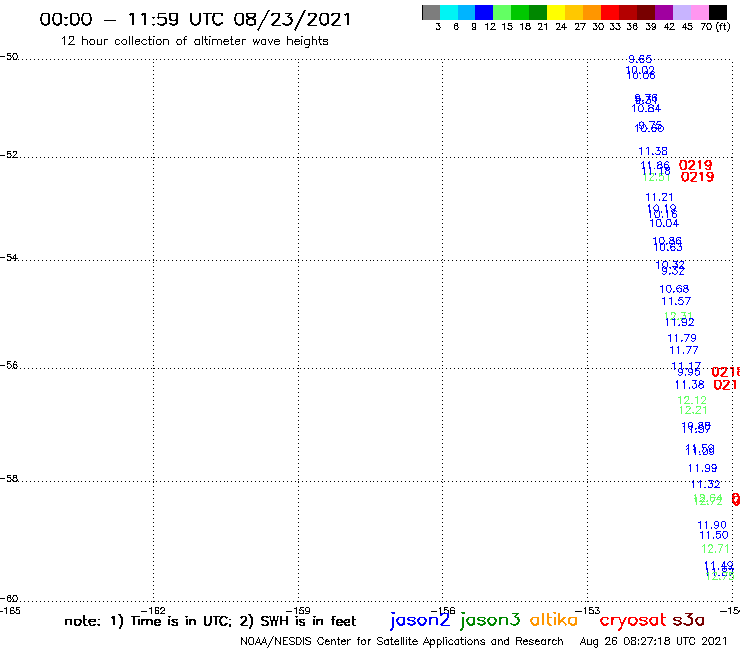Viewport: 740px width, 650px height.
Task: Select the 11.57 wave height reading
Action: point(676,301)
